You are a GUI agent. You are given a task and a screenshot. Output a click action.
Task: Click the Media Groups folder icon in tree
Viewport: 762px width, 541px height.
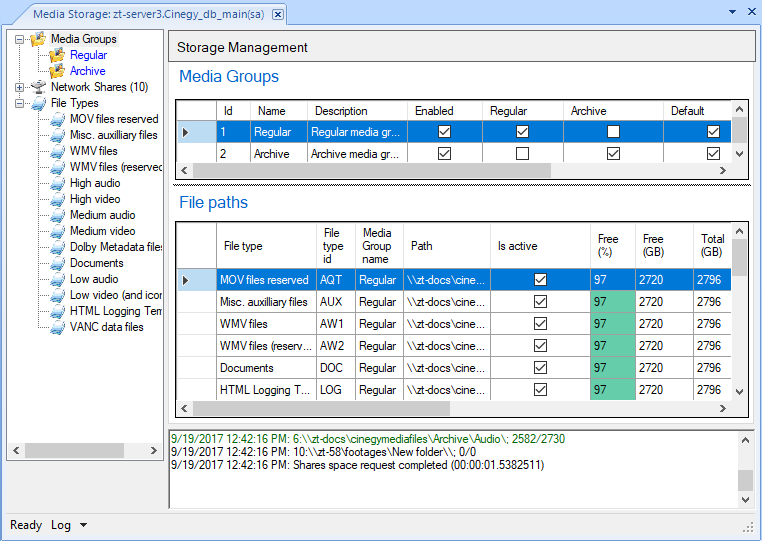[x=38, y=39]
